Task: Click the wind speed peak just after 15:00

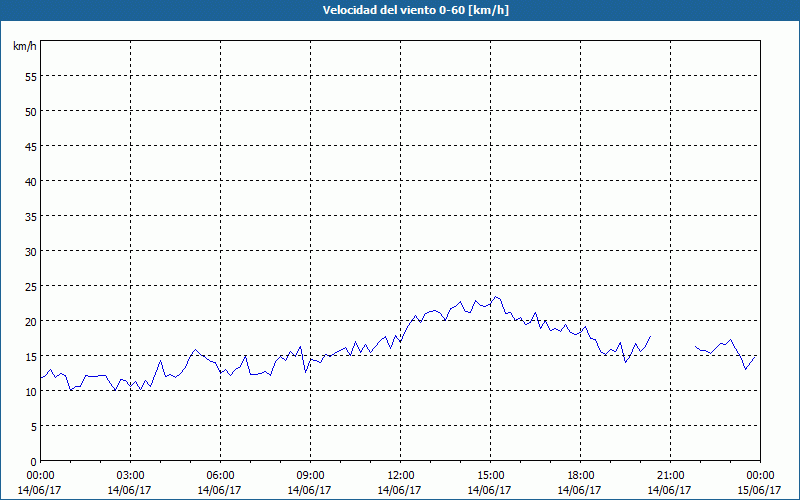Action: pyautogui.click(x=495, y=296)
